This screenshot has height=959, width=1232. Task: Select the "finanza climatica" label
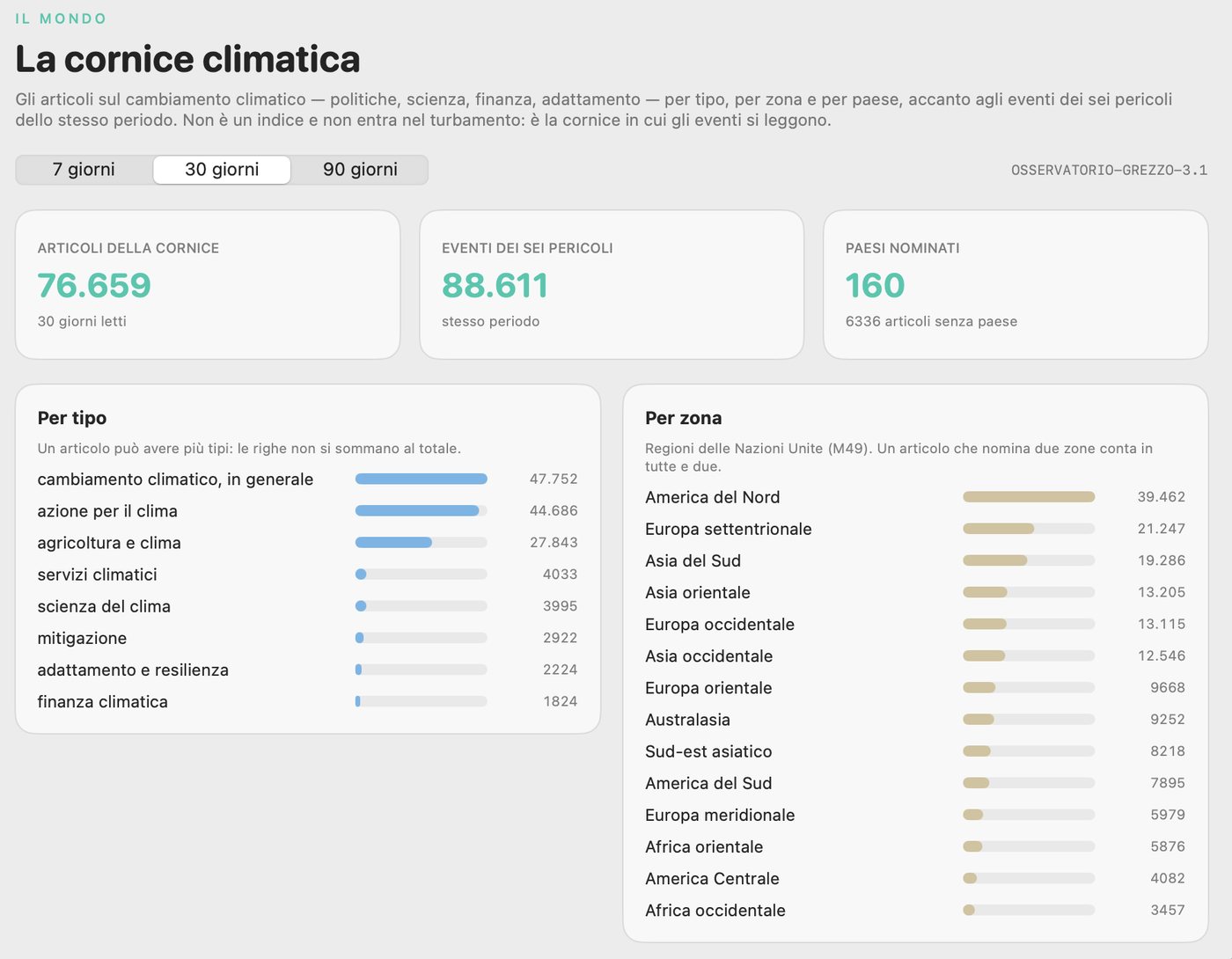pos(102,701)
